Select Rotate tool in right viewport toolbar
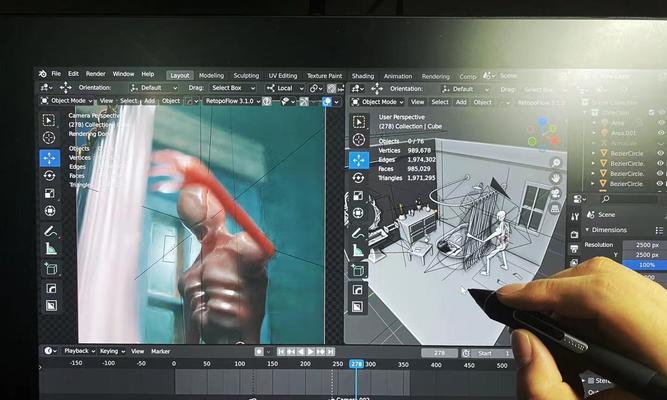The image size is (667, 400). click(x=358, y=178)
